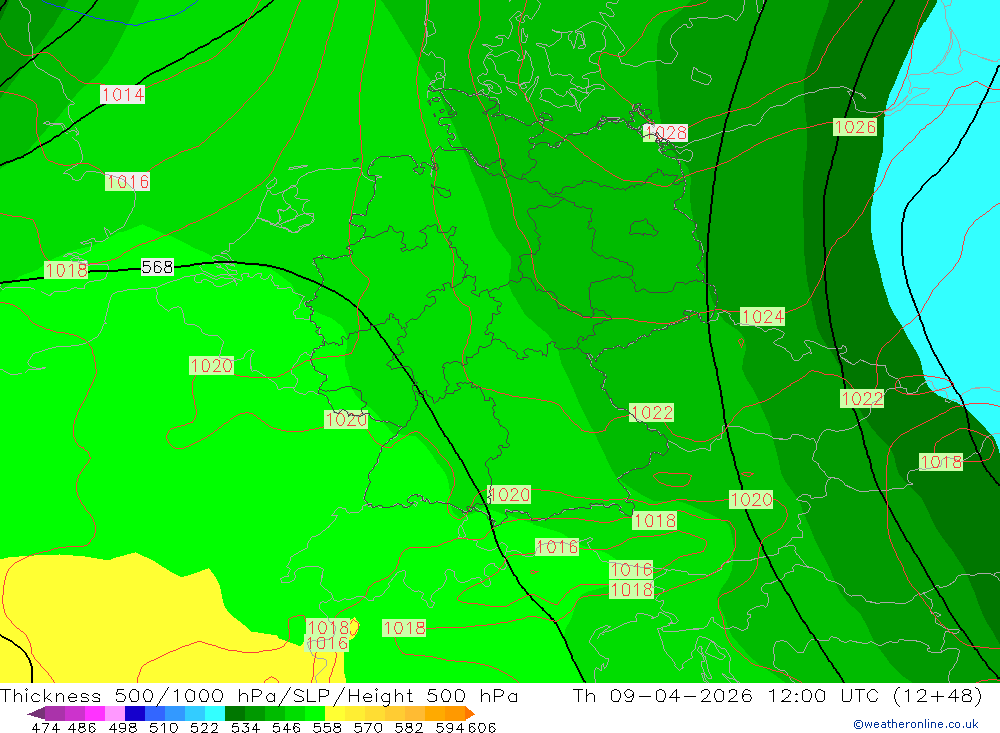Viewport: 1000px width, 733px height.
Task: Click the 474 value on legend scale
Action: tap(45, 727)
